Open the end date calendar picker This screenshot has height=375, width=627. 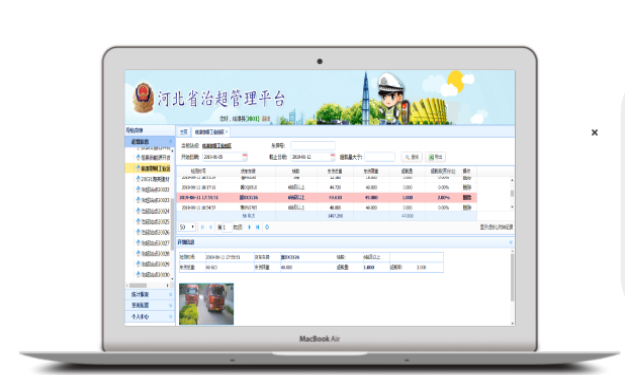[x=332, y=157]
